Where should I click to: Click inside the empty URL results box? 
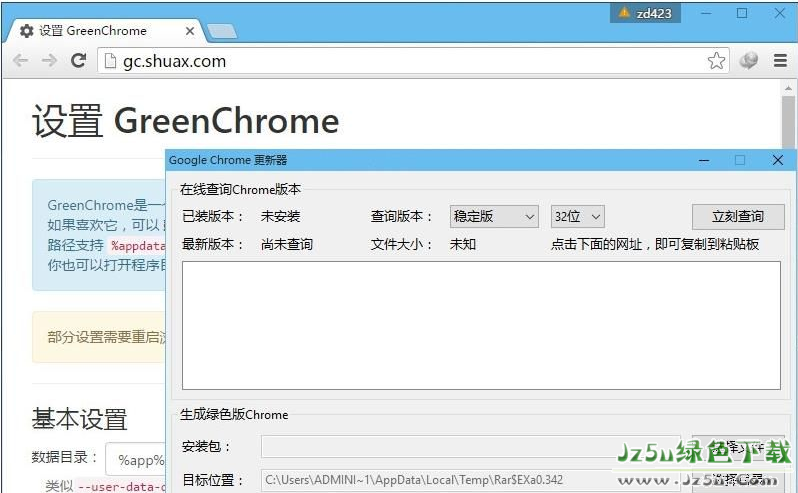tap(481, 326)
